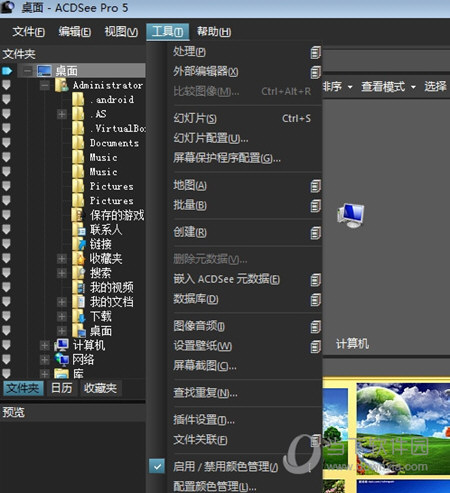Open the 帮助(H) menu
This screenshot has height=493, width=450.
pyautogui.click(x=214, y=32)
